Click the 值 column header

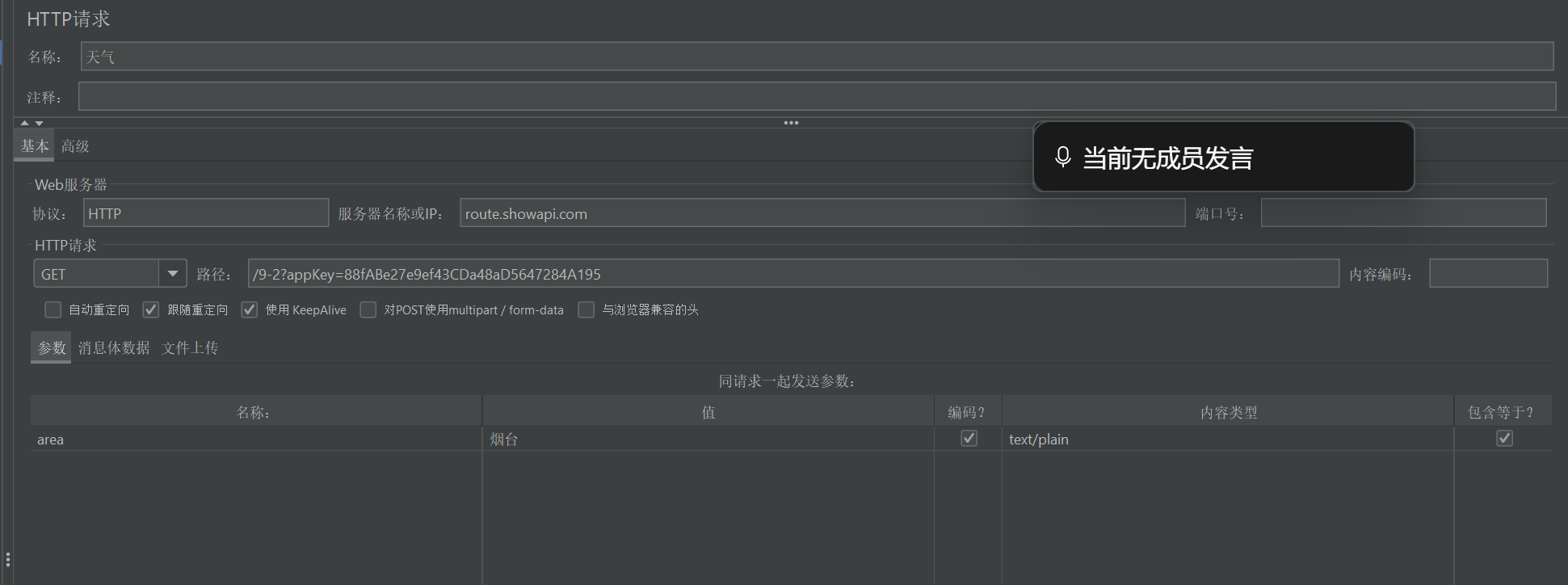[708, 411]
